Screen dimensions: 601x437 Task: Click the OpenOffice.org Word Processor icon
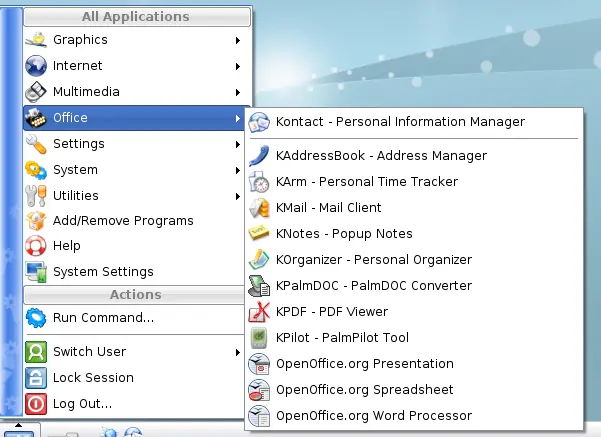point(259,416)
